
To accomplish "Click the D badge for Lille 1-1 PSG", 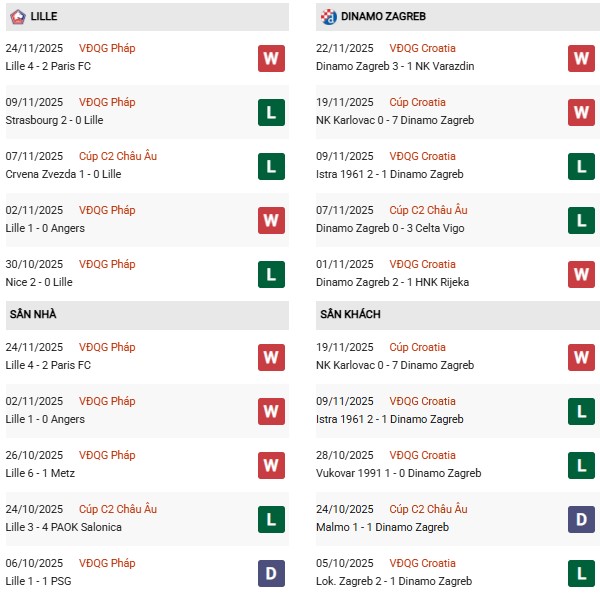I will coord(270,573).
